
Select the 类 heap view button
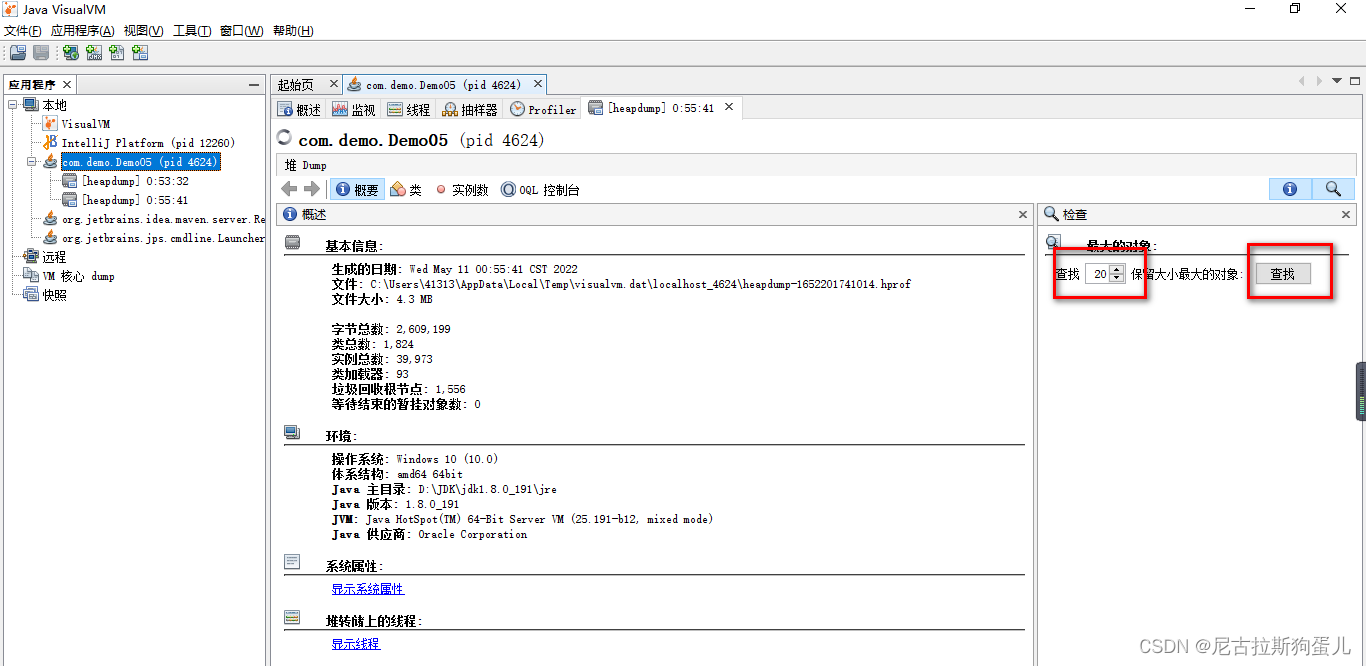pos(406,189)
